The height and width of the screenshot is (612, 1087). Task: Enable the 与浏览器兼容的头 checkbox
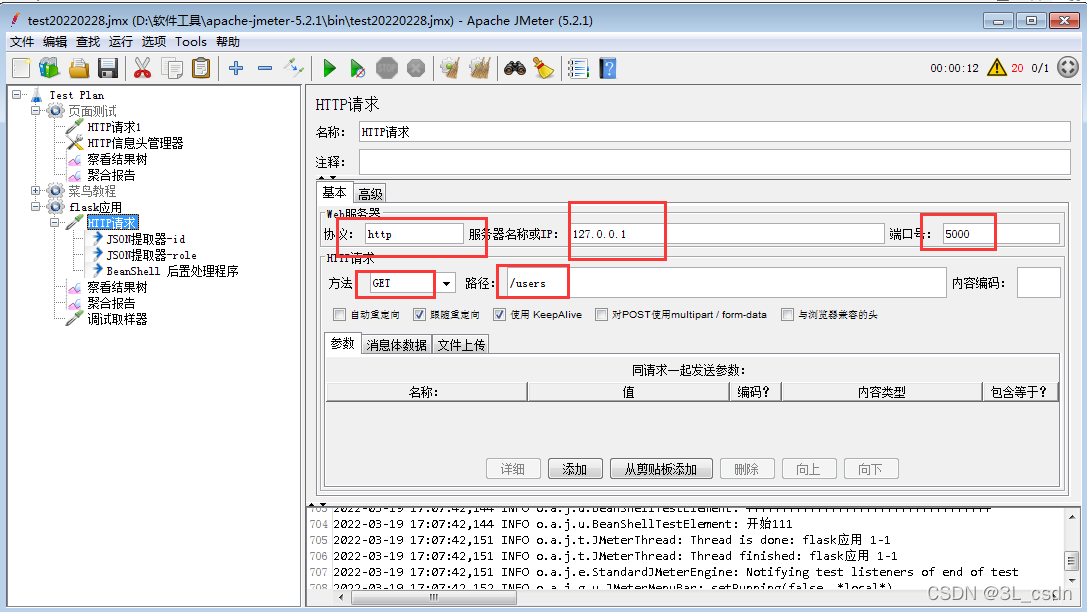coord(787,315)
